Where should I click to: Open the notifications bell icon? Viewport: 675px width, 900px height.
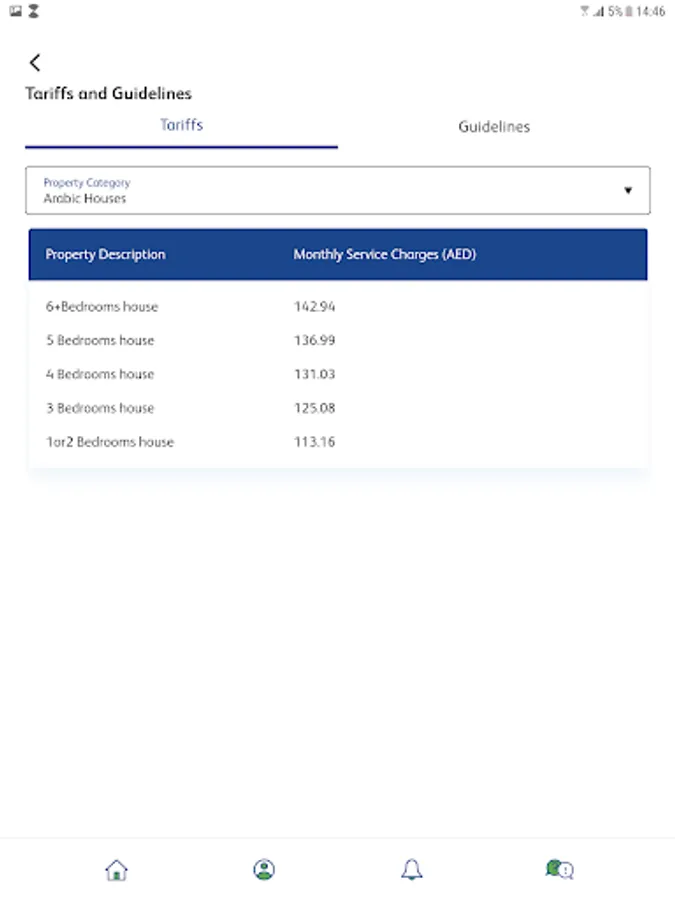point(412,869)
